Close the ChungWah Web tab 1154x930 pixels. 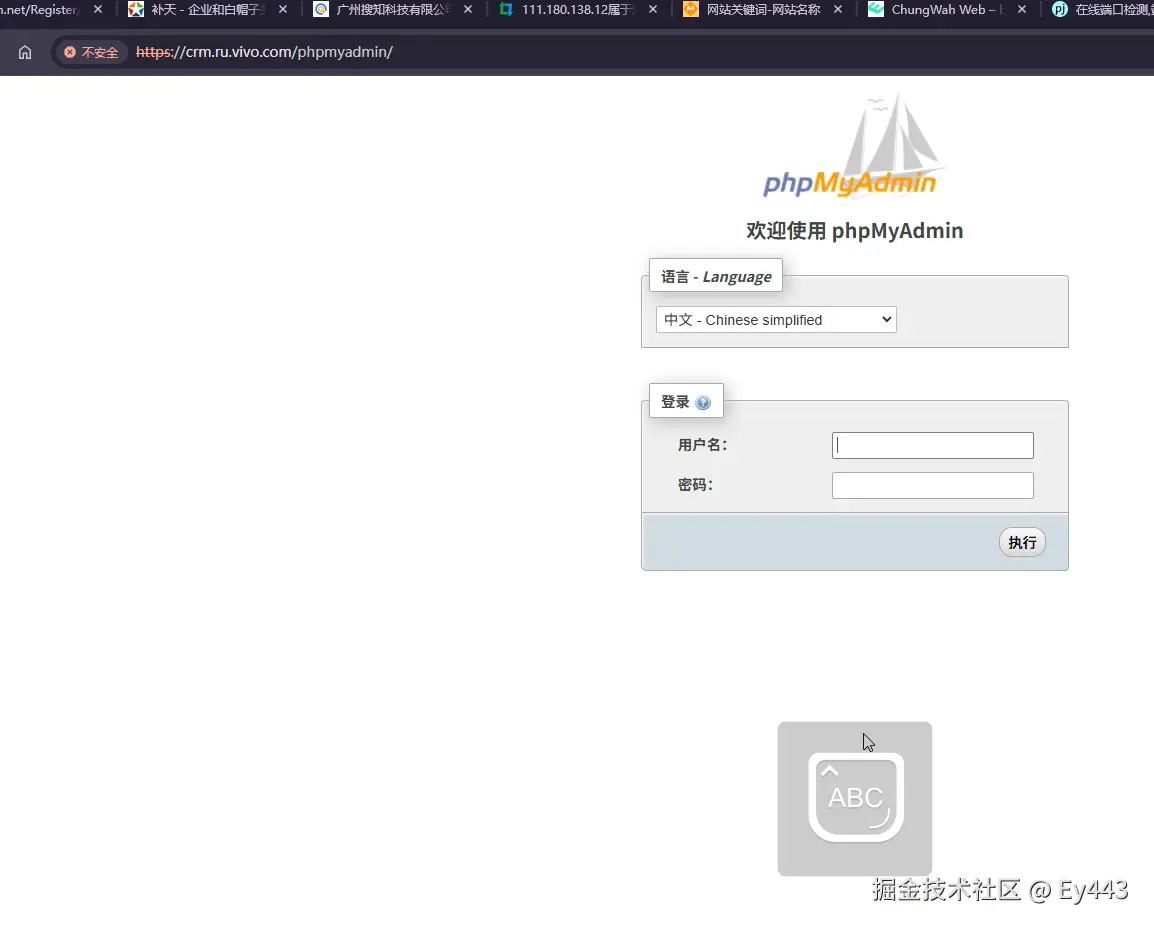(1022, 10)
